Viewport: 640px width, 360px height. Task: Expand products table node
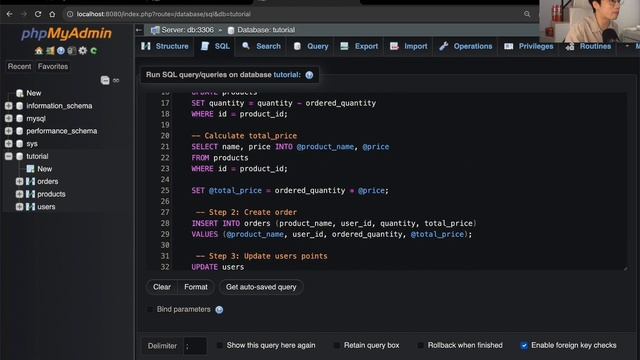(19, 194)
